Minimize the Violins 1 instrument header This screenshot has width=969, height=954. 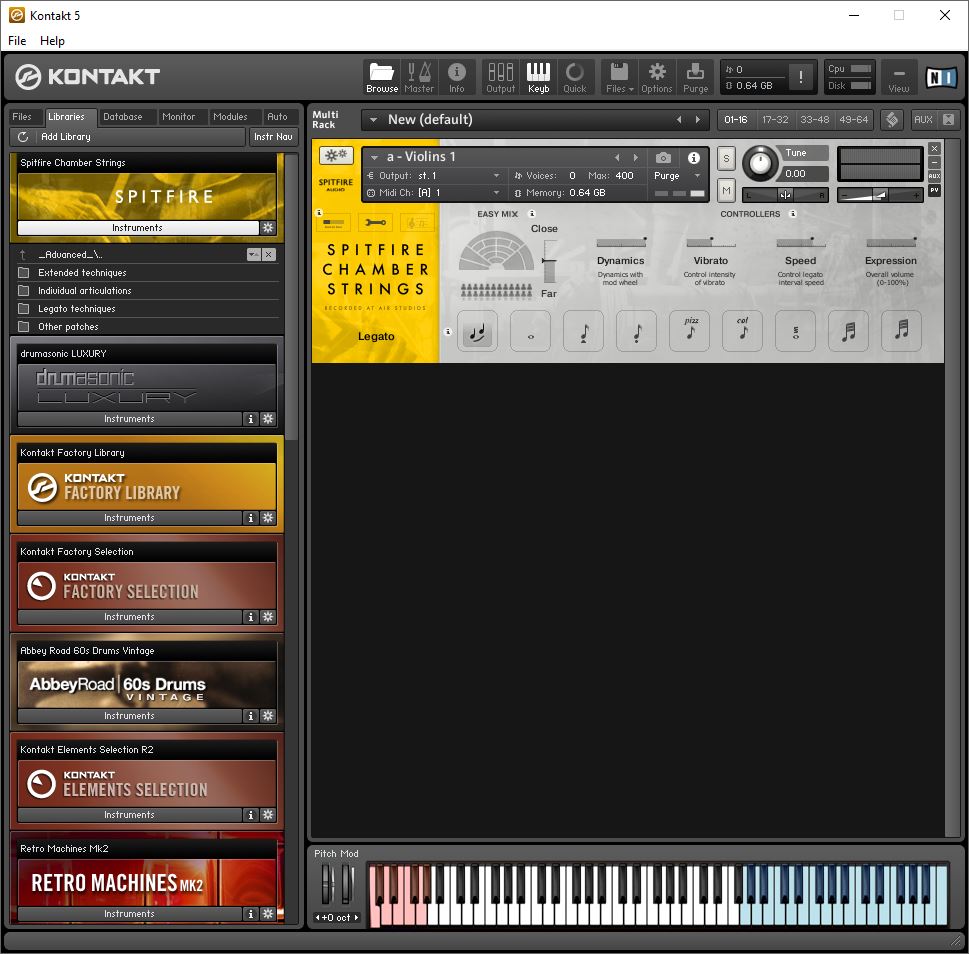coord(934,162)
